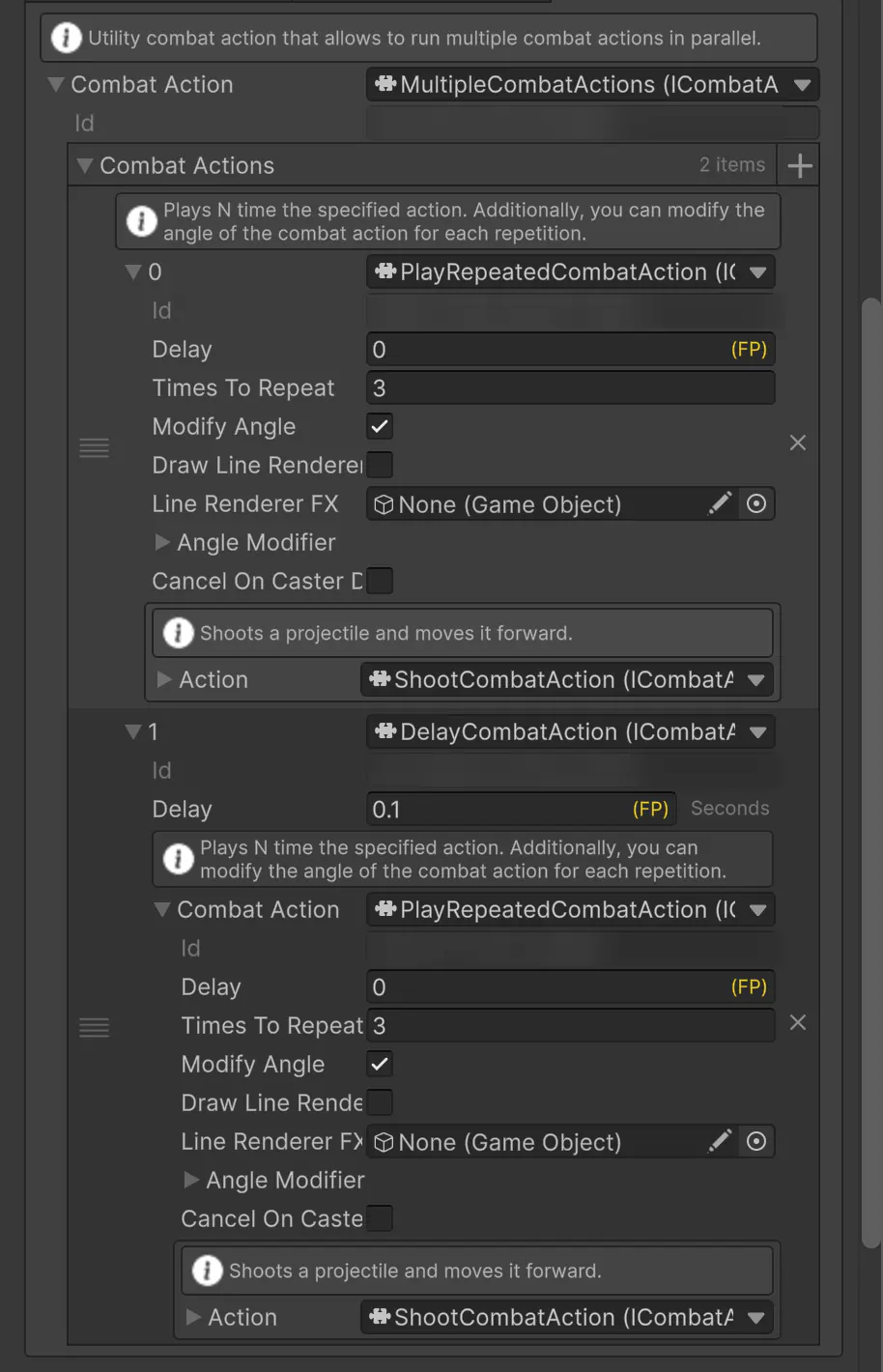Collapse nested Combat Action foldout in element 1

pyautogui.click(x=162, y=910)
